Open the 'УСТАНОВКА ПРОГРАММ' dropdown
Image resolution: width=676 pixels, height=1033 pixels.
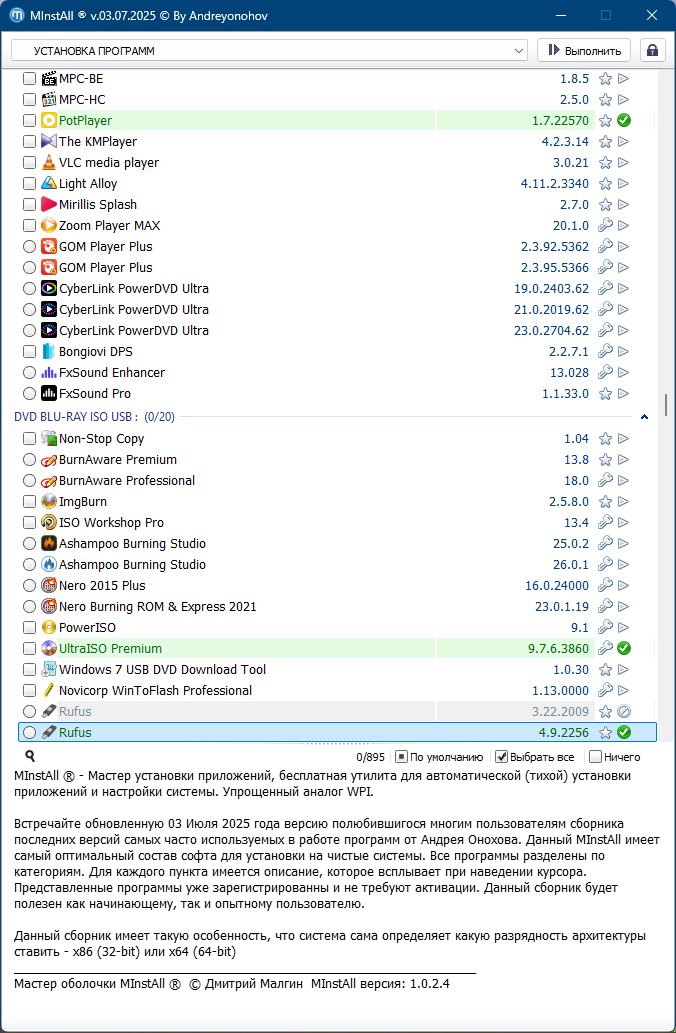click(269, 51)
